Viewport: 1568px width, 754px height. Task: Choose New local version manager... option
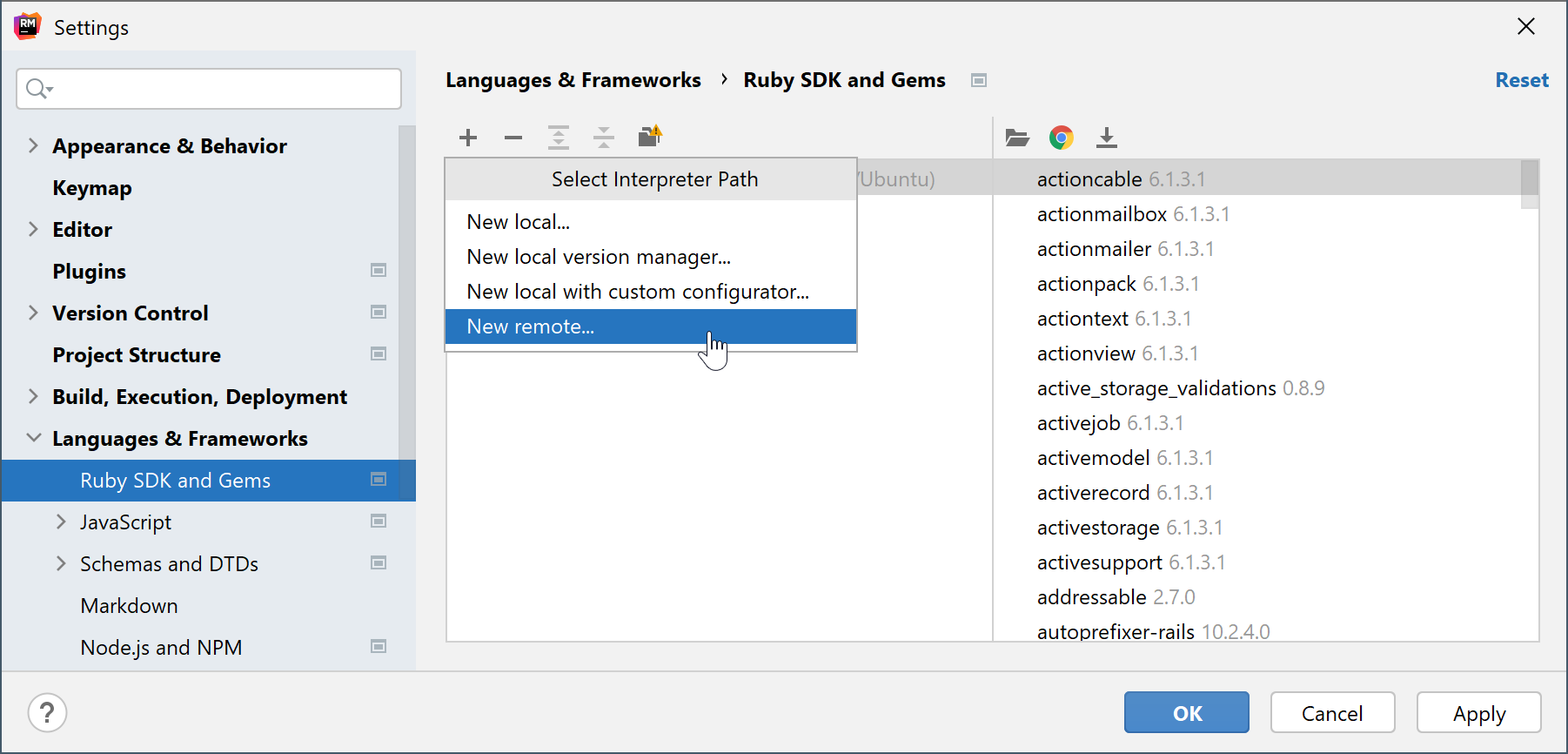click(599, 257)
